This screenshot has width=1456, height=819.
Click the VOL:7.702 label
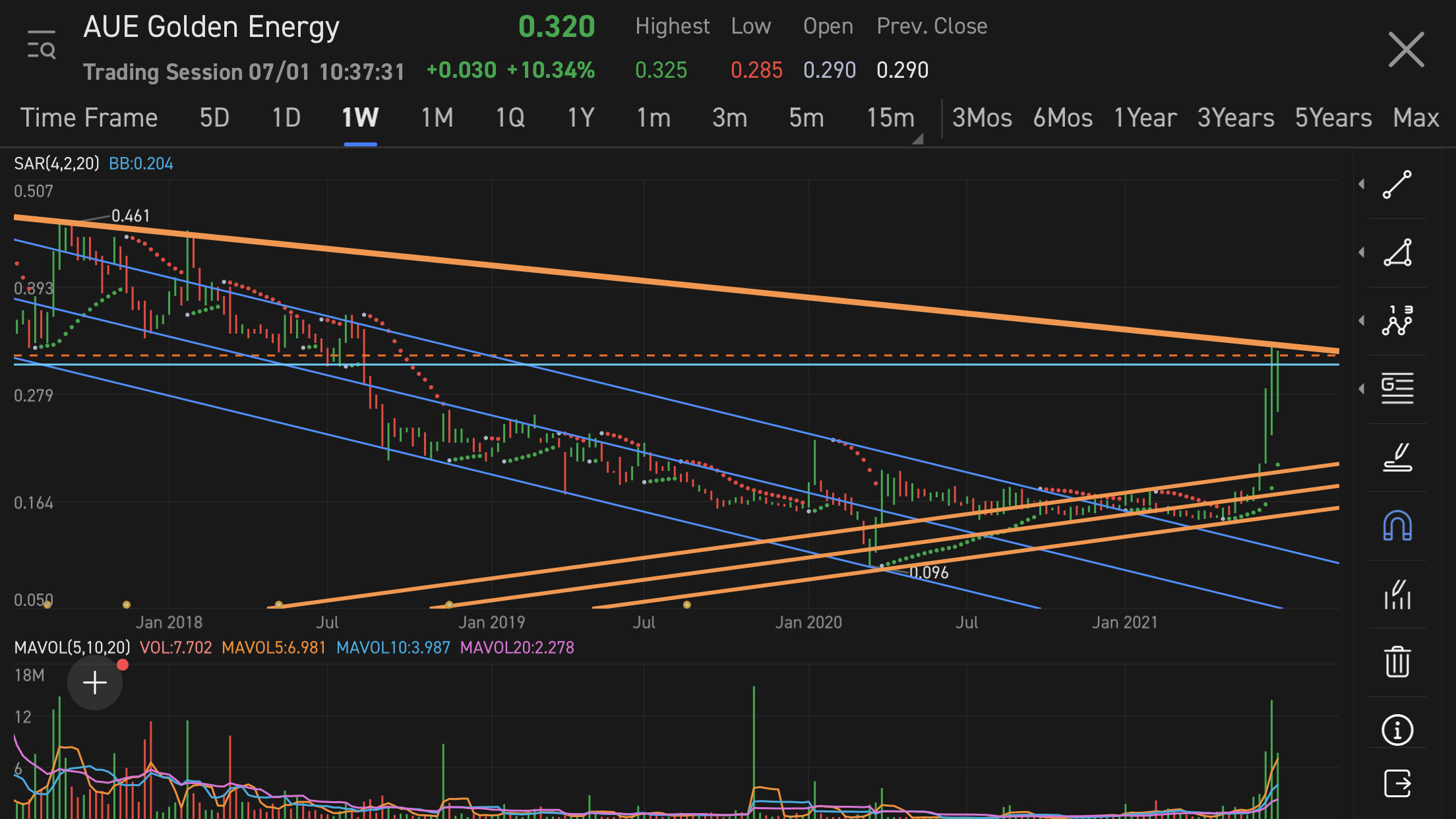click(176, 648)
